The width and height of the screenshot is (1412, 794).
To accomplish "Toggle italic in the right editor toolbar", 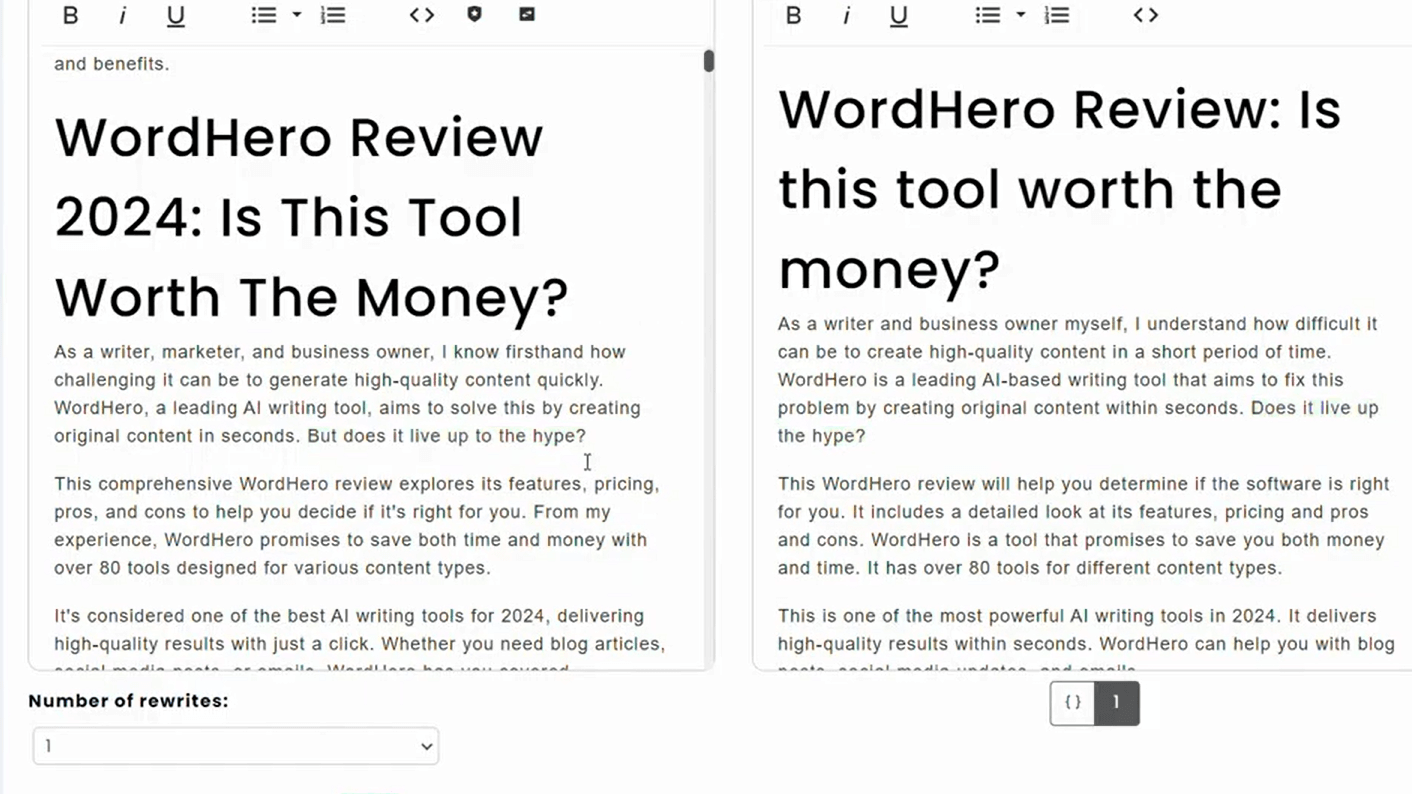I will [846, 15].
